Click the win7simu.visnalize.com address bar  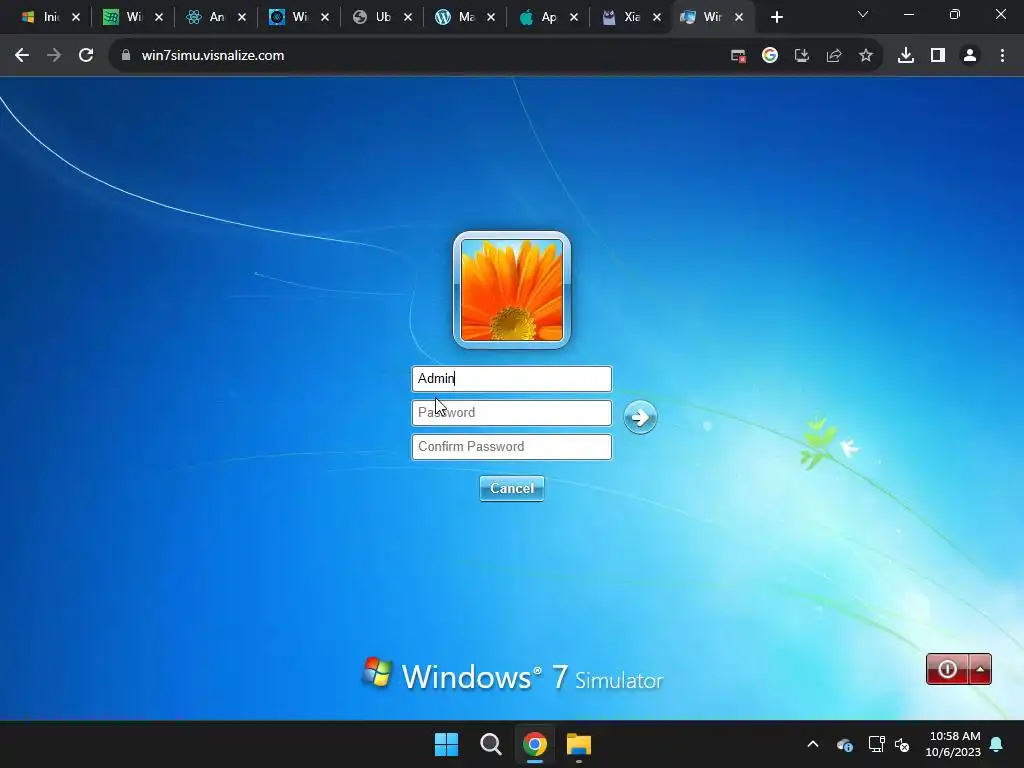[213, 56]
